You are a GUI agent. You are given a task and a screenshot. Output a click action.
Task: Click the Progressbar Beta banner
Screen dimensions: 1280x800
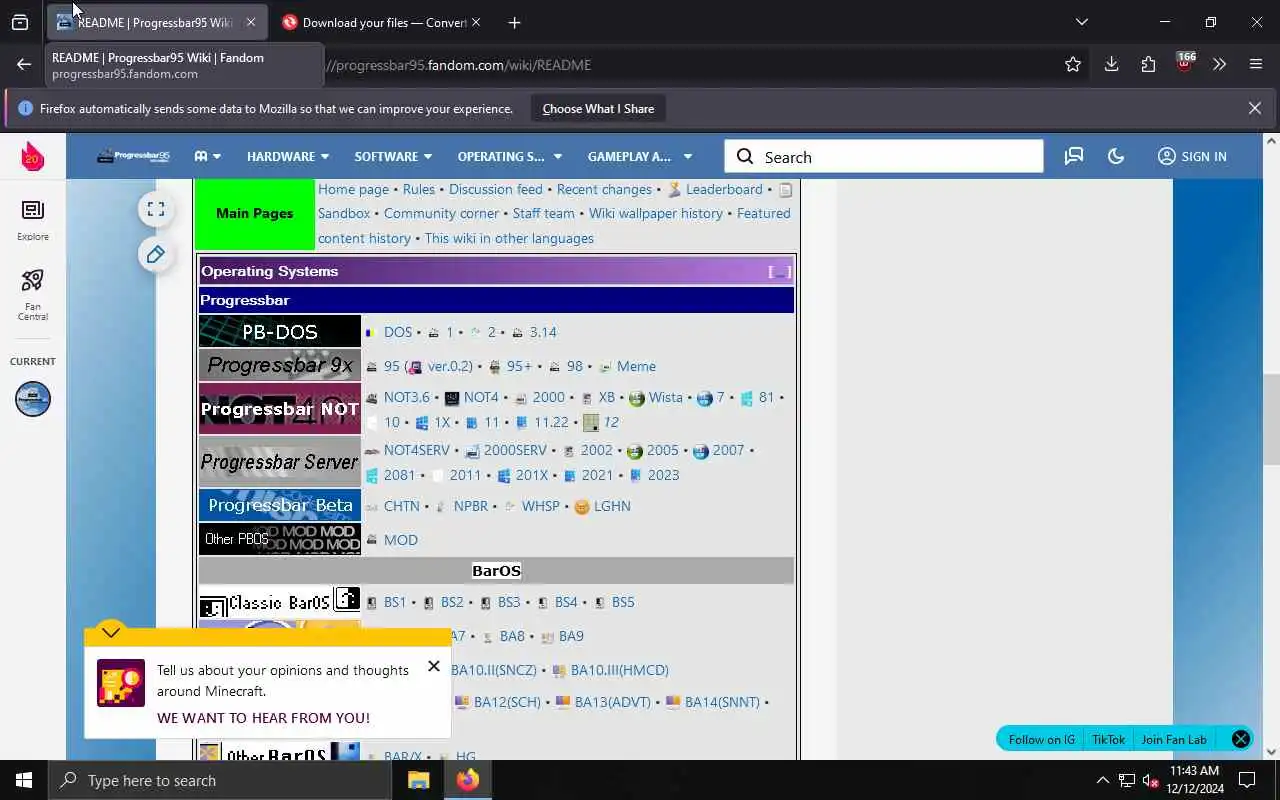[x=280, y=505]
